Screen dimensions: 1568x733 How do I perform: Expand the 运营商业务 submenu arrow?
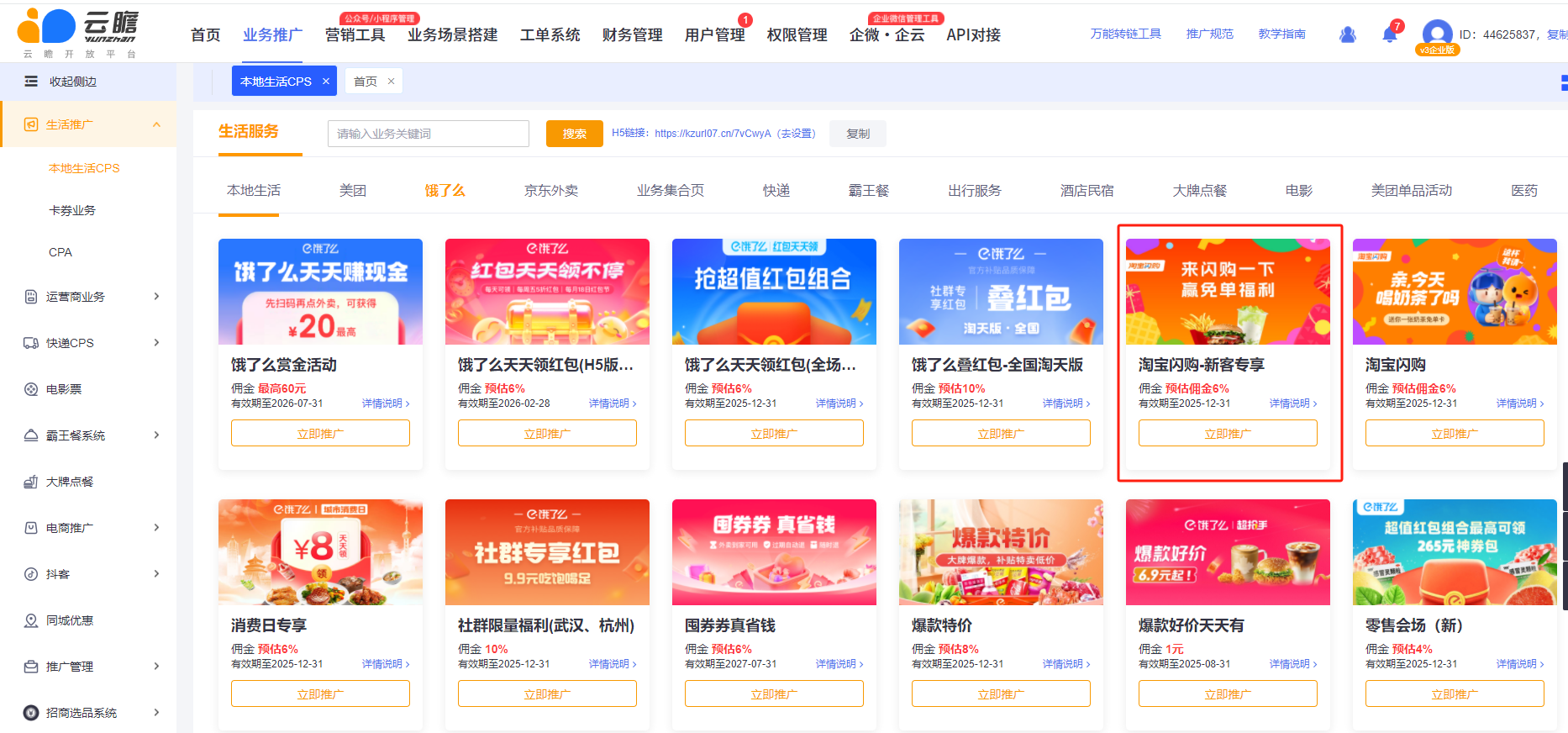(x=156, y=297)
